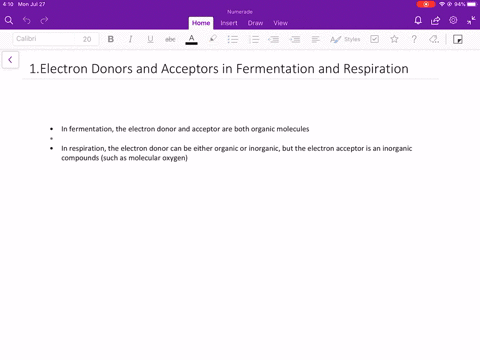Apply a numbered list
480x360 pixels.
tap(254, 39)
